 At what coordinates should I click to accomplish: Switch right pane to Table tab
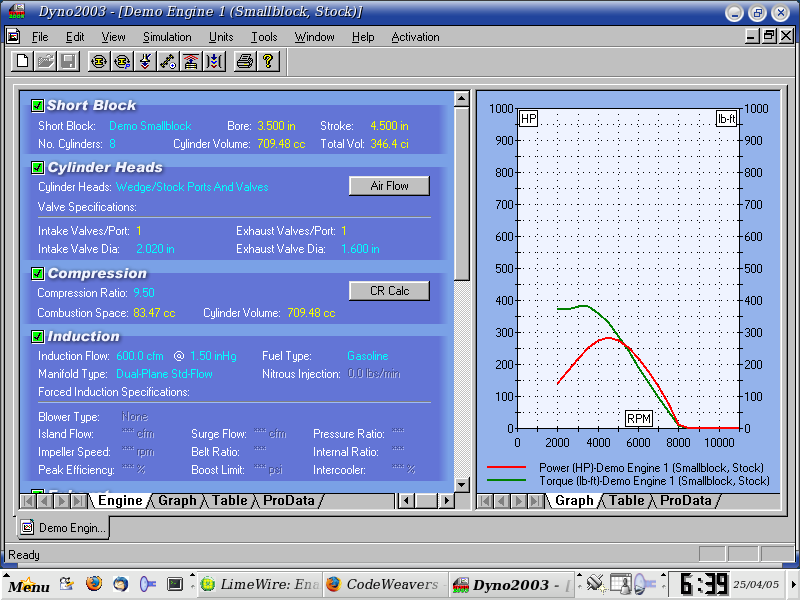(627, 501)
